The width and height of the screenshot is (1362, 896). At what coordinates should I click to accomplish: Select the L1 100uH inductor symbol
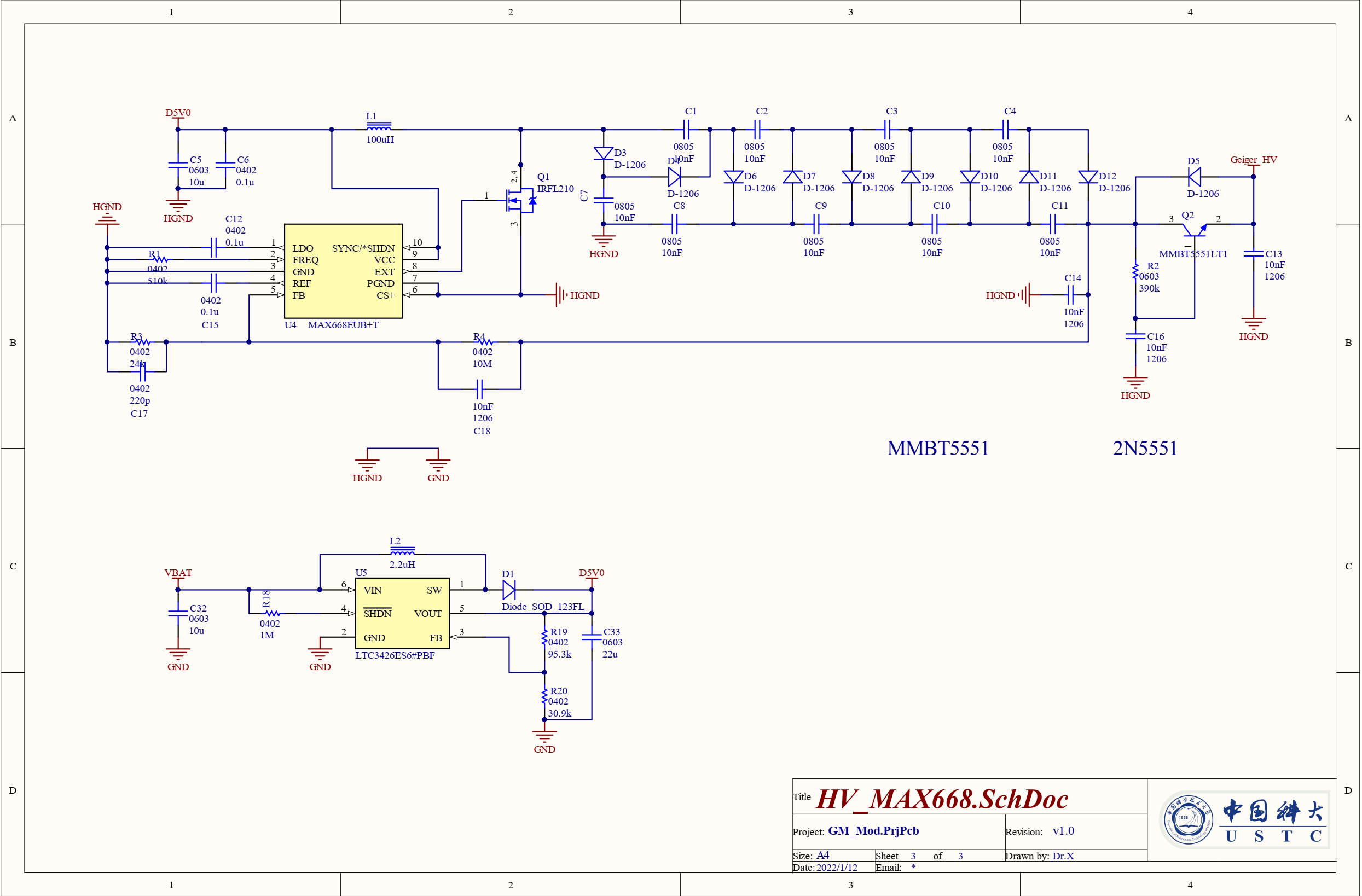(379, 127)
